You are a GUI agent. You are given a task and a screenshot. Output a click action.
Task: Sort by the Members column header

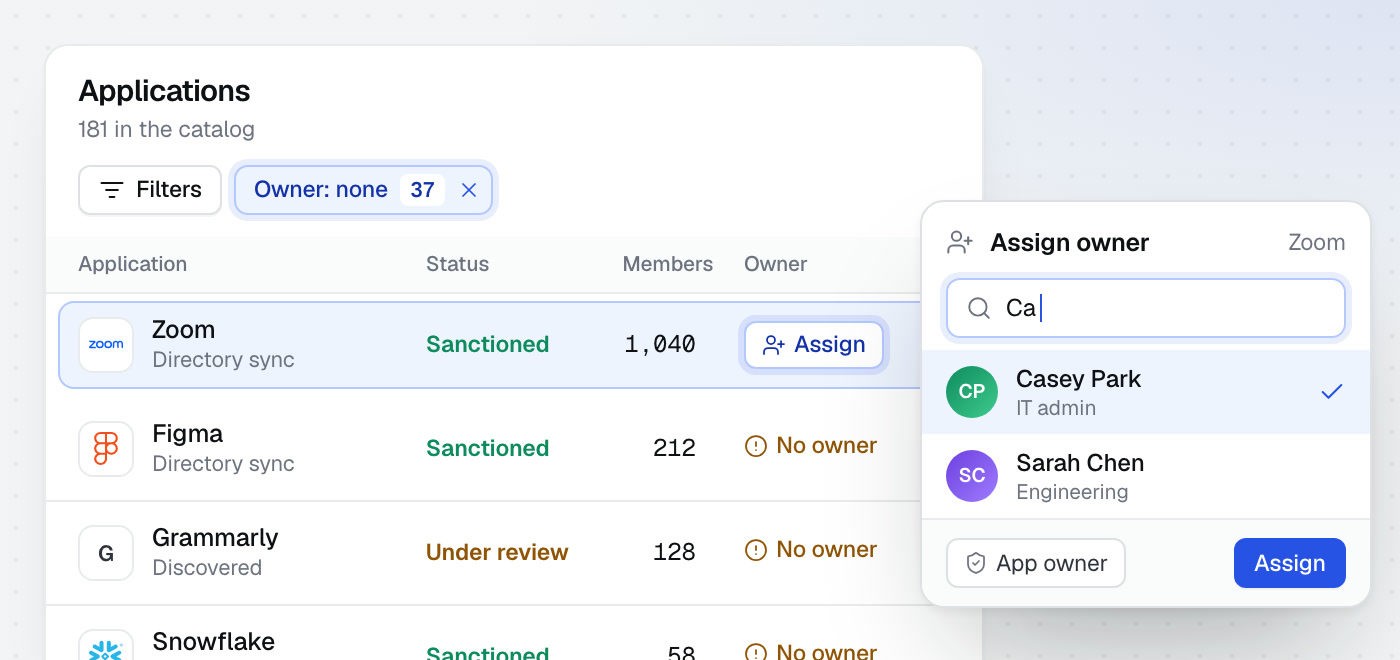coord(668,264)
